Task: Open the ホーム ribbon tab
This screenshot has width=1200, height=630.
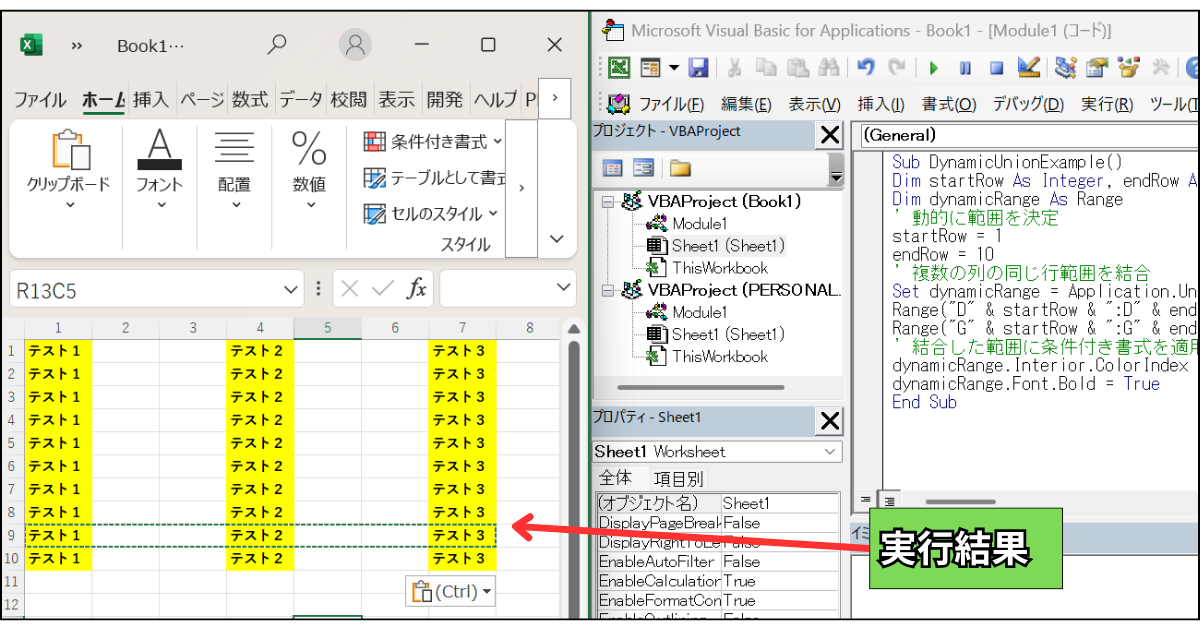Action: coord(102,100)
